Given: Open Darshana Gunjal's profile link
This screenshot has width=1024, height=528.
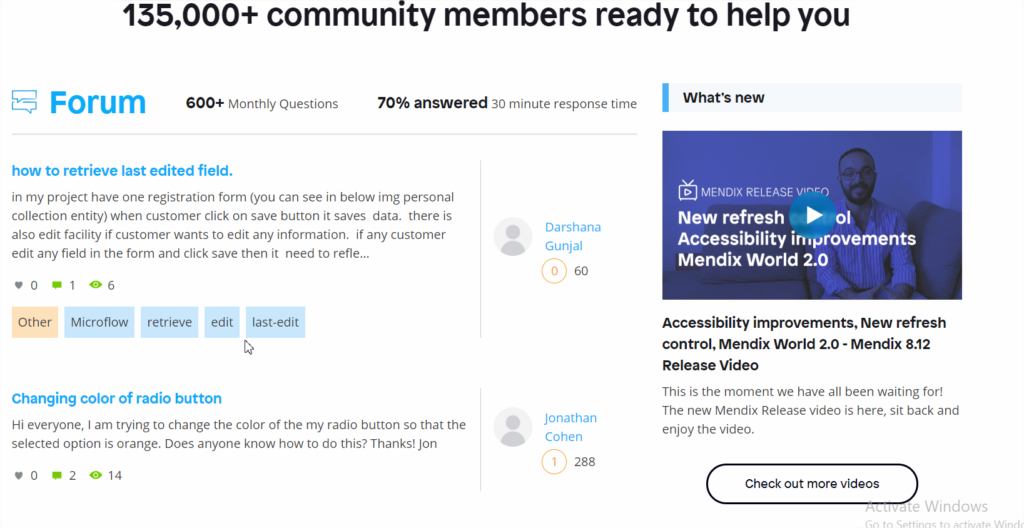Looking at the screenshot, I should [x=573, y=237].
